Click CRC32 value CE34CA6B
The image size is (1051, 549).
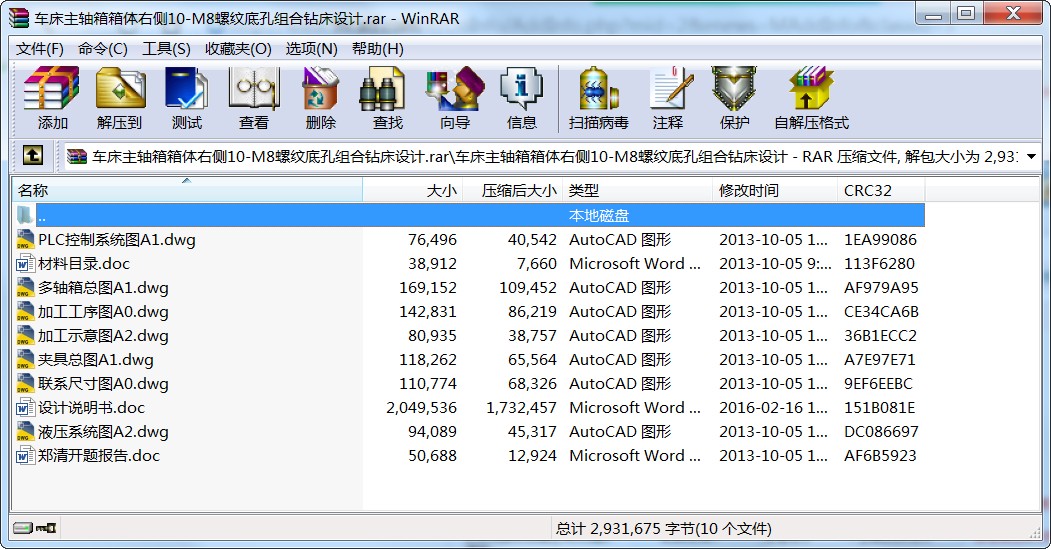(x=881, y=312)
